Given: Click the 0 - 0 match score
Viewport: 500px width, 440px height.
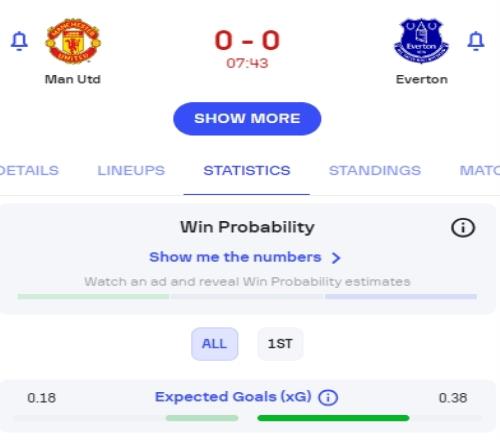Looking at the screenshot, I should click(247, 40).
